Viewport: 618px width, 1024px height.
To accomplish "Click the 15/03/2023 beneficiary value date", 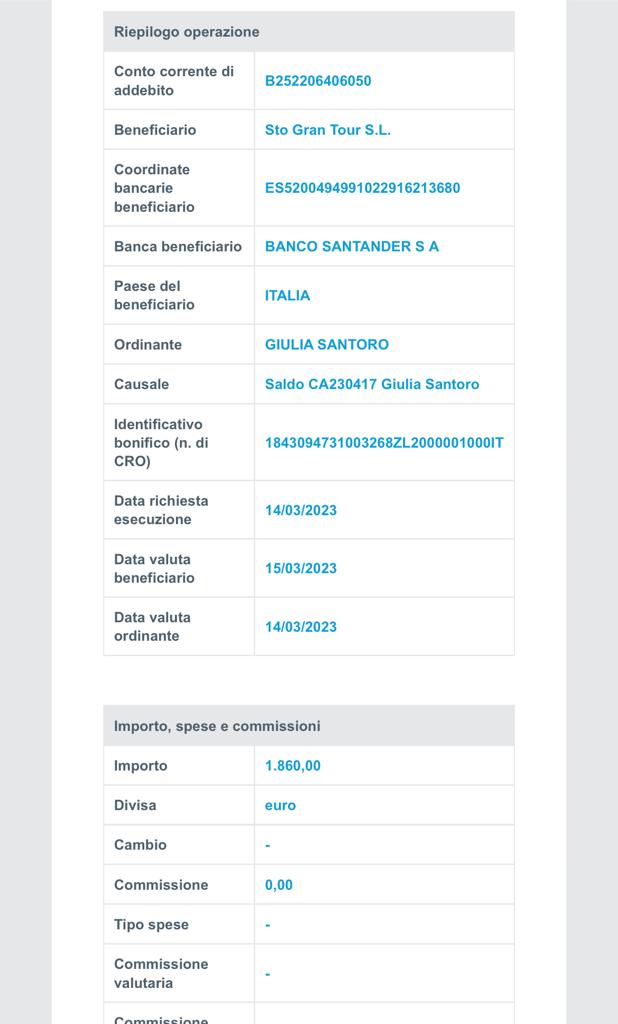I will pos(301,568).
